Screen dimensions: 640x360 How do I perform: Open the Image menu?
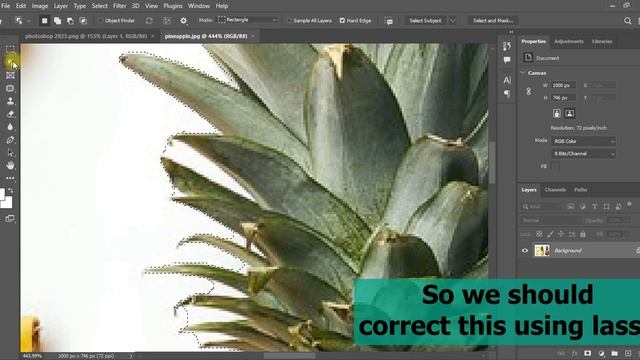(x=40, y=6)
